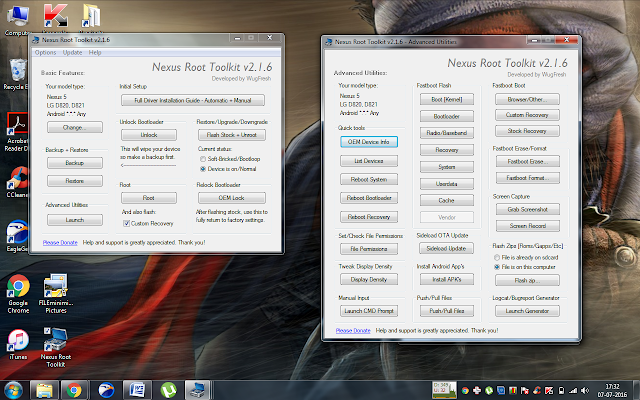Click the Backup button
Viewport: 640px width, 400px height.
(75, 162)
